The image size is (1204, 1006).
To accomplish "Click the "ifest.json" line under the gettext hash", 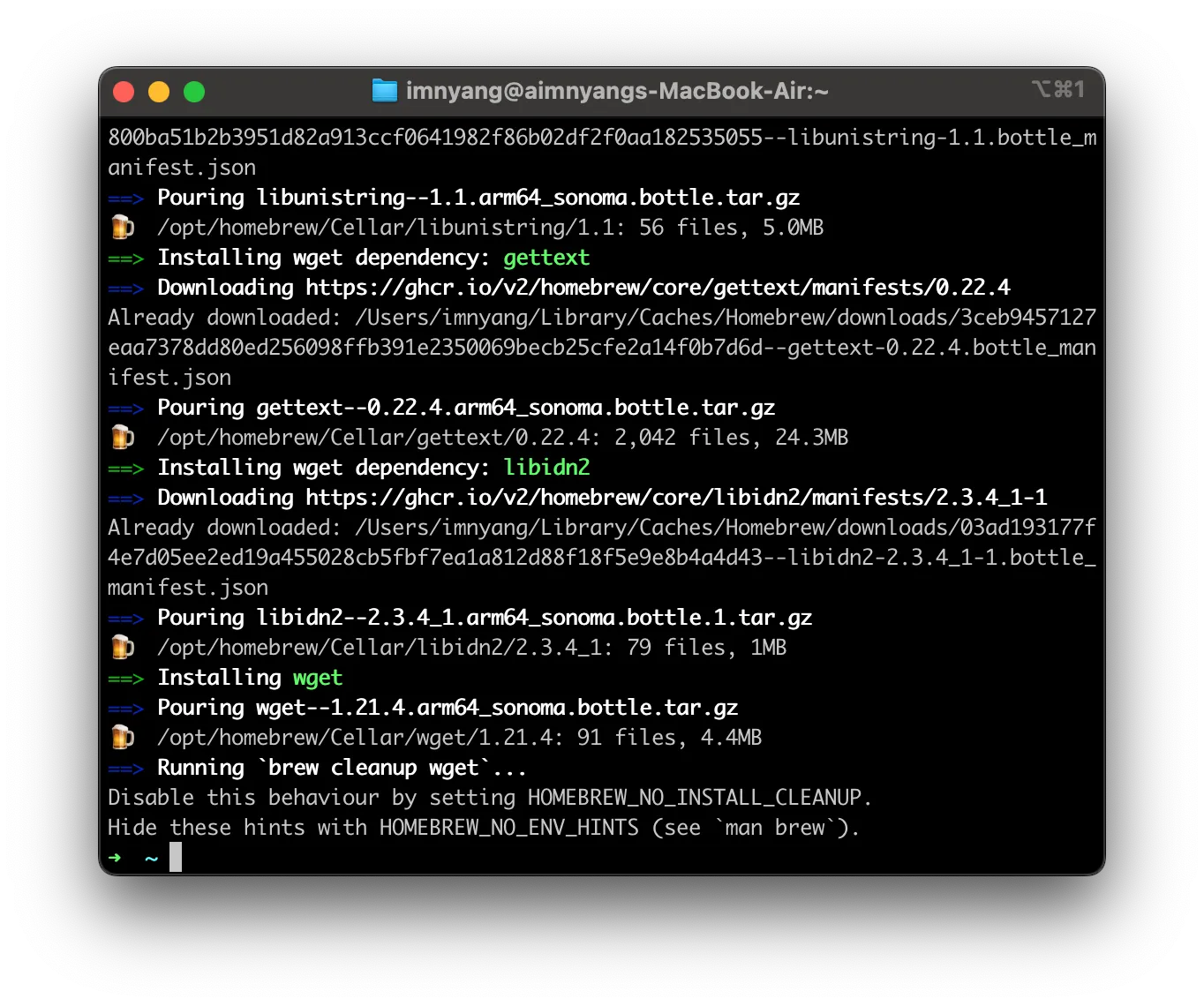I will click(x=169, y=378).
